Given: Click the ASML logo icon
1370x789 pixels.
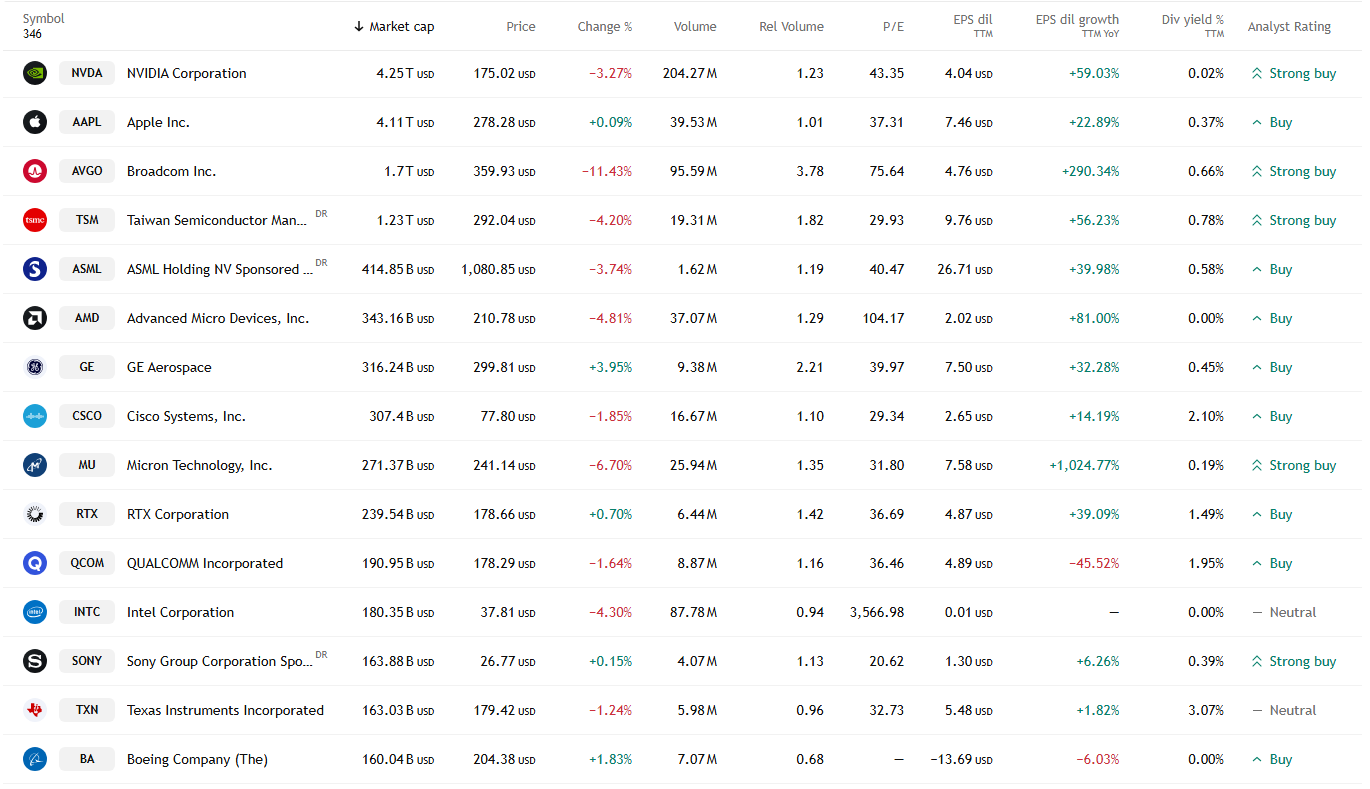Looking at the screenshot, I should click(x=35, y=269).
